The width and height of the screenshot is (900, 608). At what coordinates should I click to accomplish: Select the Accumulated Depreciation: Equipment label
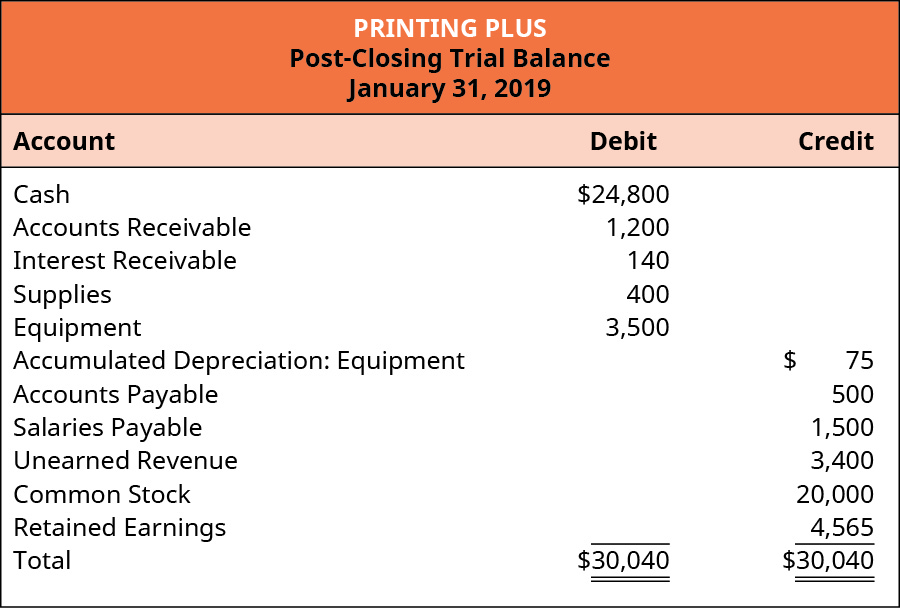pos(239,361)
